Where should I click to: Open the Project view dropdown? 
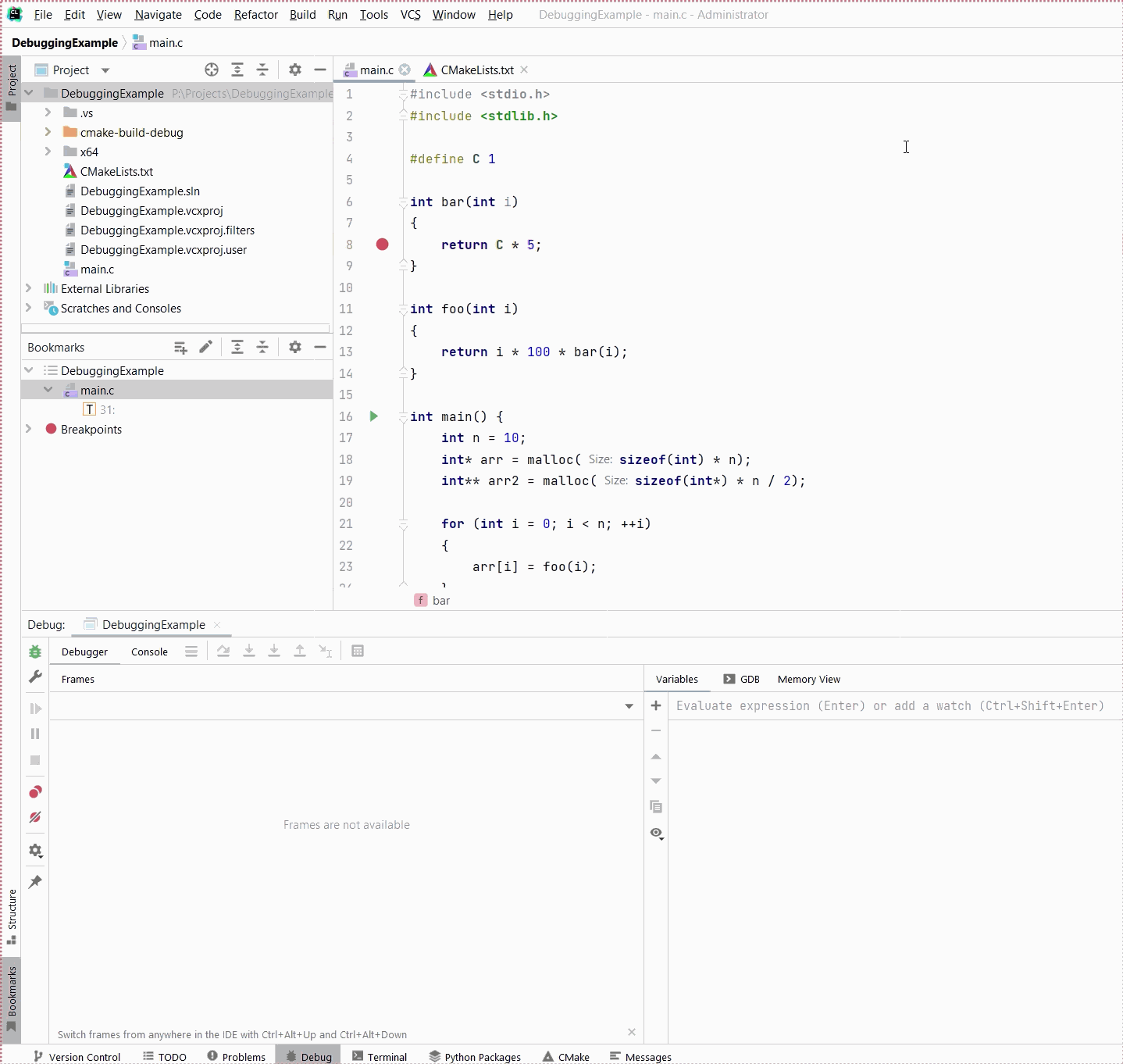pos(105,70)
